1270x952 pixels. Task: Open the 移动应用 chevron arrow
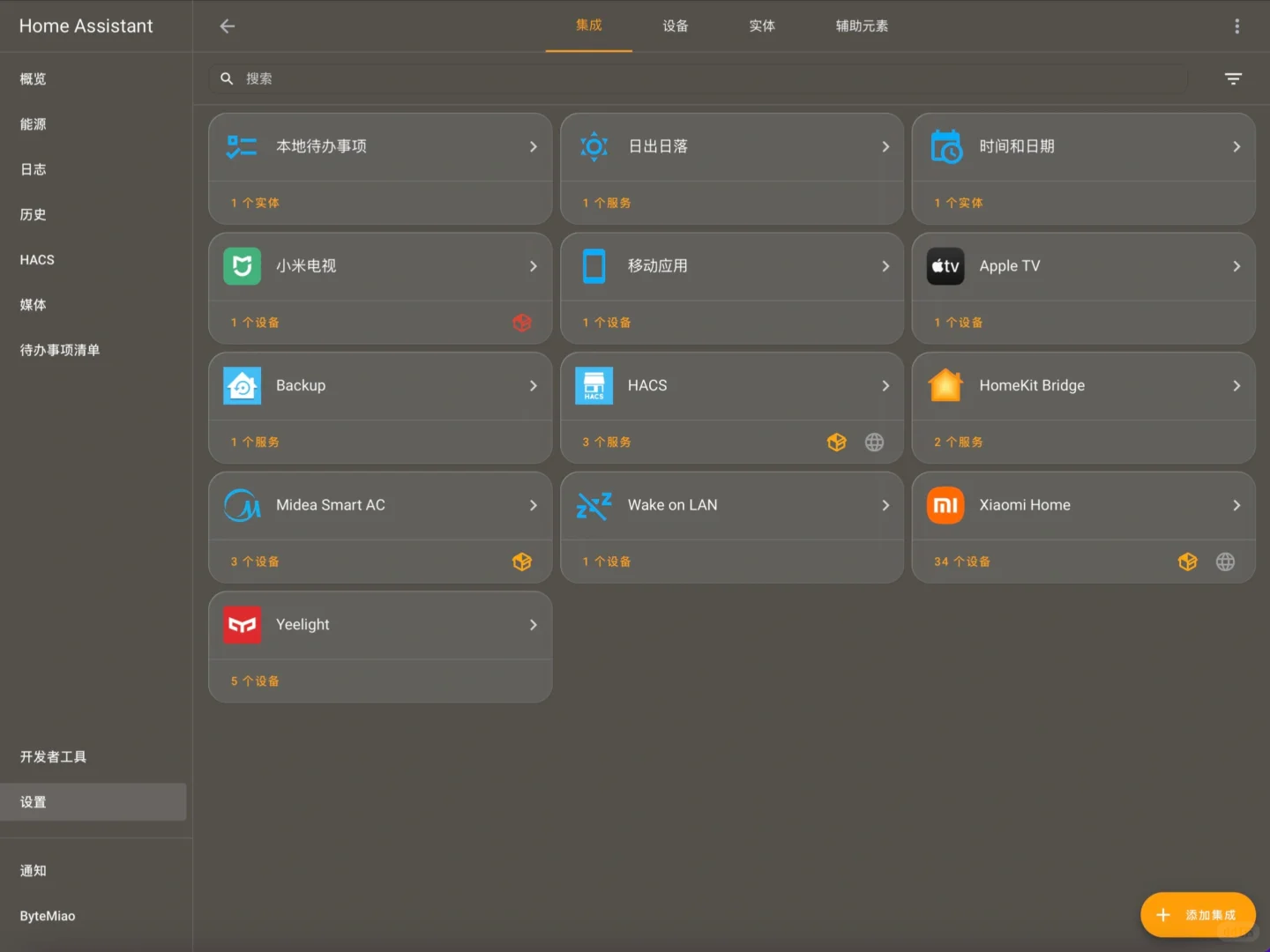(x=885, y=266)
